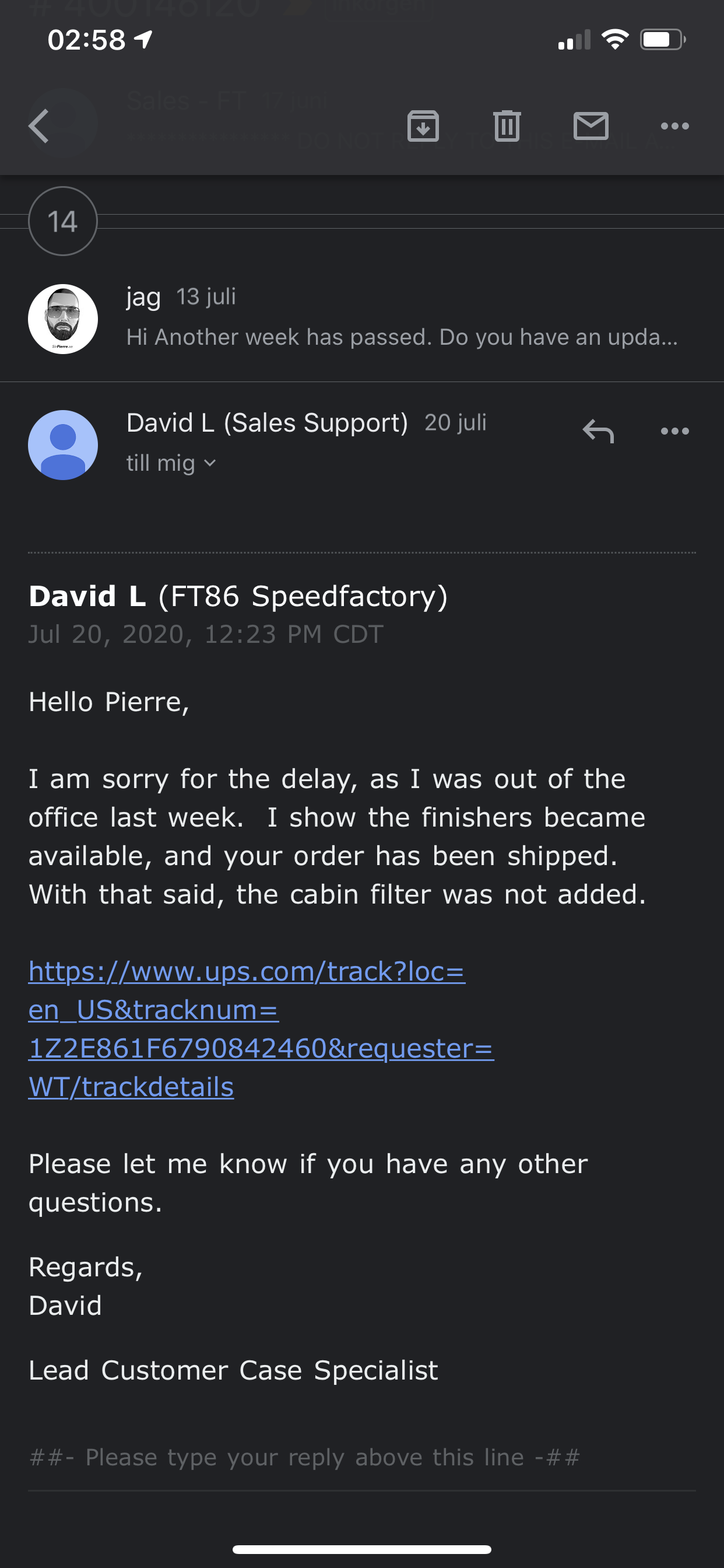Viewport: 724px width, 1568px height.
Task: Open the top toolbar three-dot menu
Action: coord(674,126)
